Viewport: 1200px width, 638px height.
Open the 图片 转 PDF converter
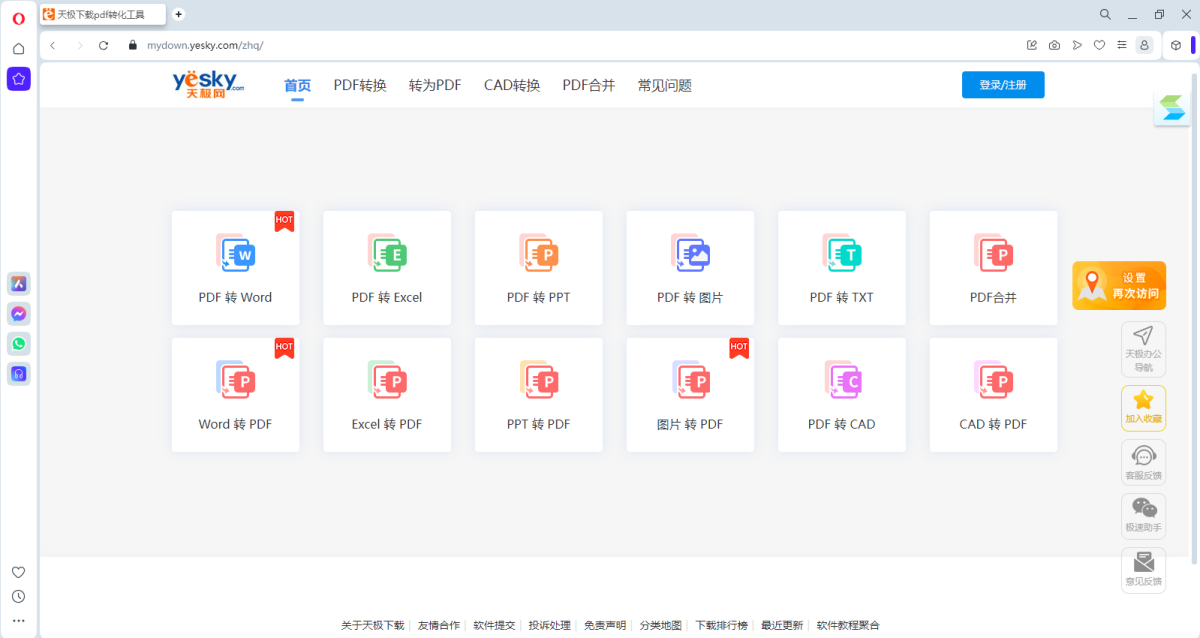pyautogui.click(x=690, y=394)
